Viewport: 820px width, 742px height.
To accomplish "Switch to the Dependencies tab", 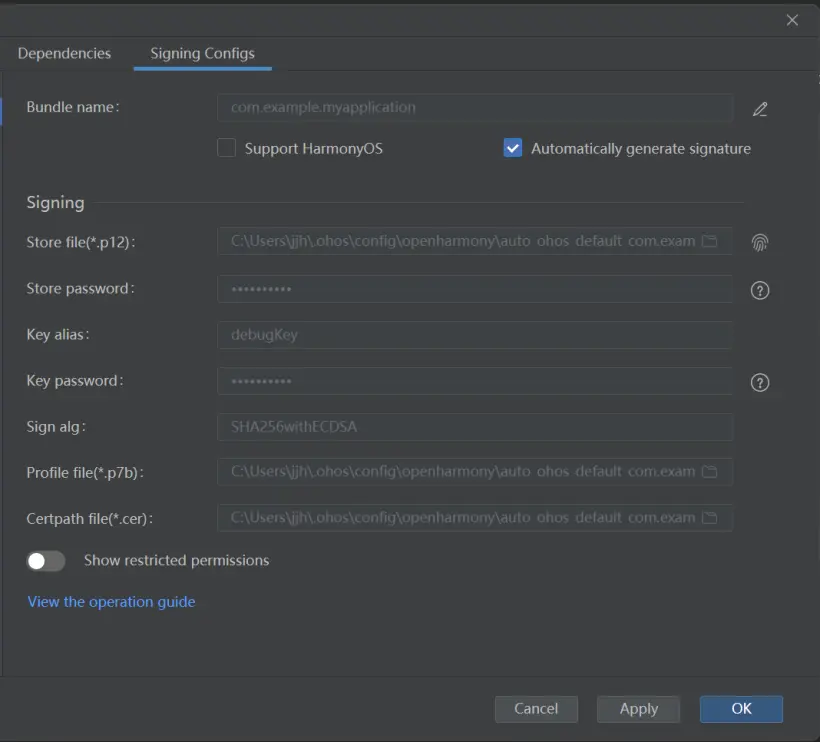I will pos(64,53).
